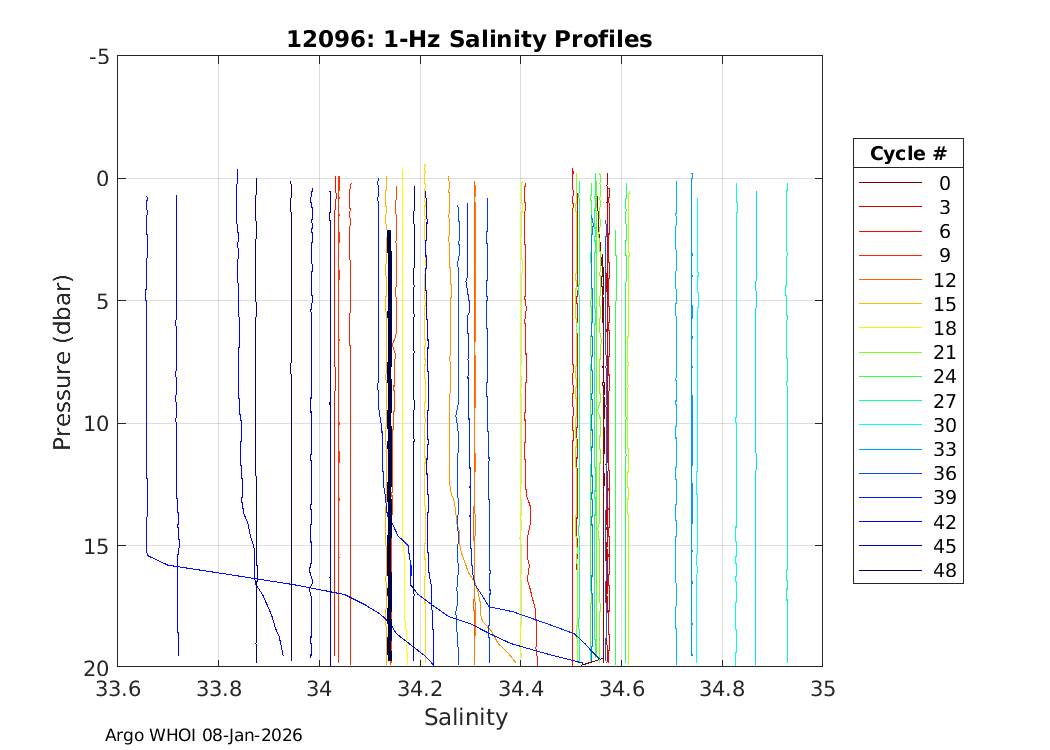Screen dimensions: 1050x750
Task: Select legend entry label "45"
Action: point(944,547)
